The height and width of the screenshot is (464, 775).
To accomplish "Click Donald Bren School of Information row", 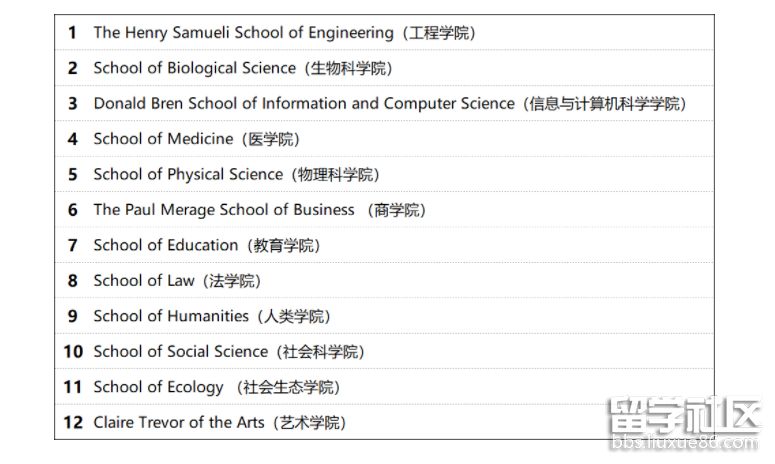I will click(384, 104).
